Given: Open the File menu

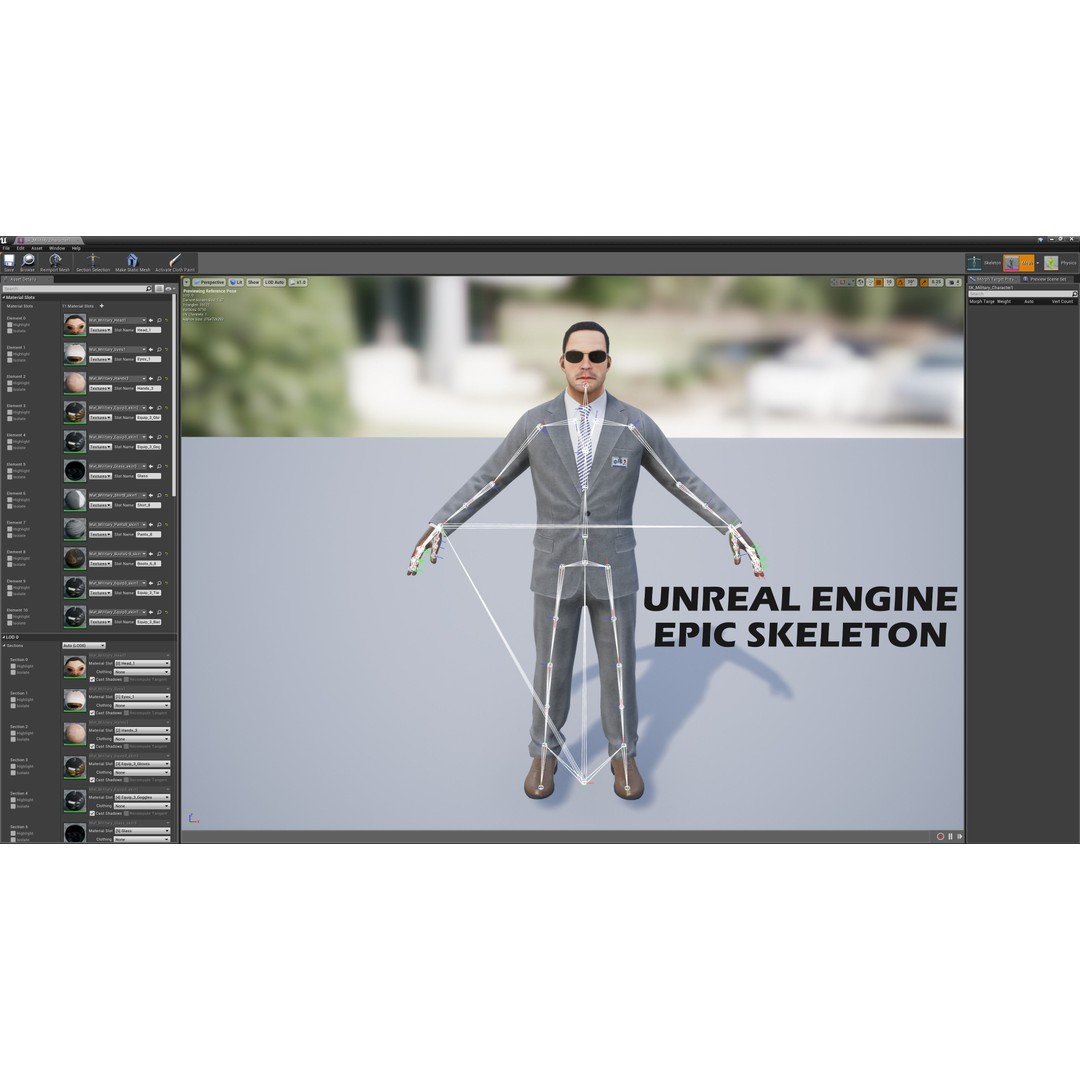Looking at the screenshot, I should point(6,248).
